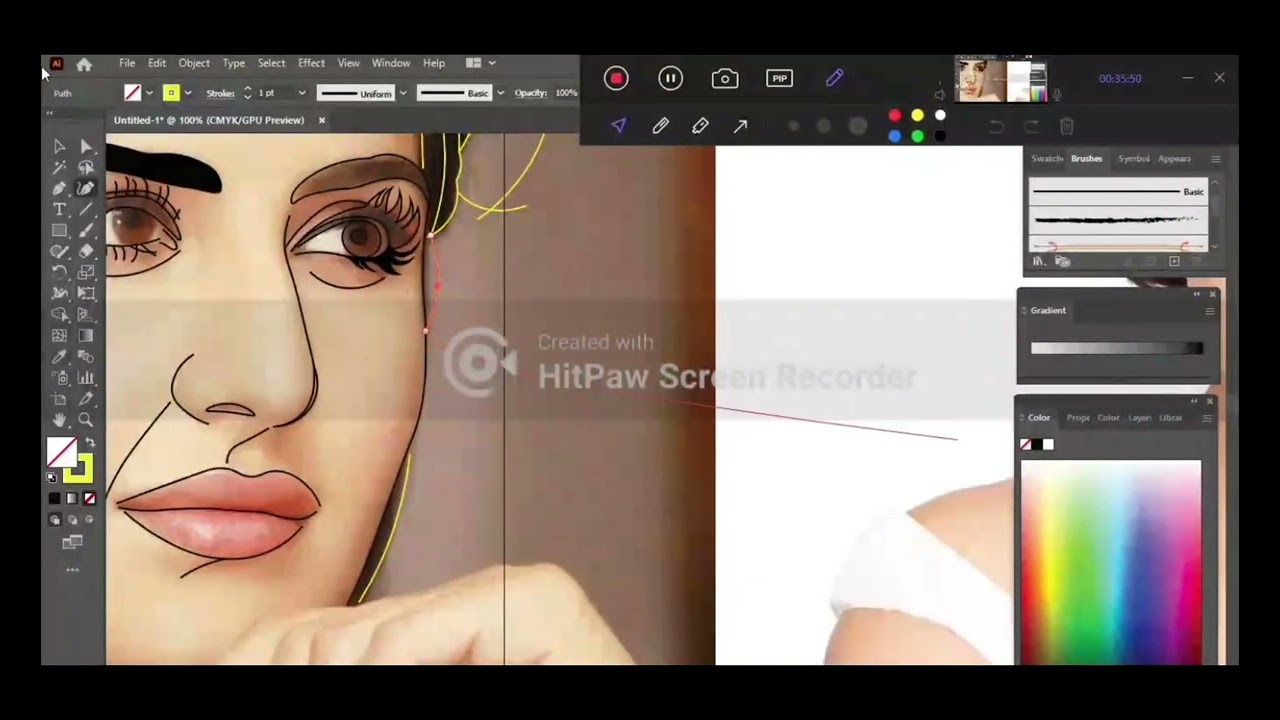Select the Artboard tool
The width and height of the screenshot is (1280, 720).
point(59,399)
